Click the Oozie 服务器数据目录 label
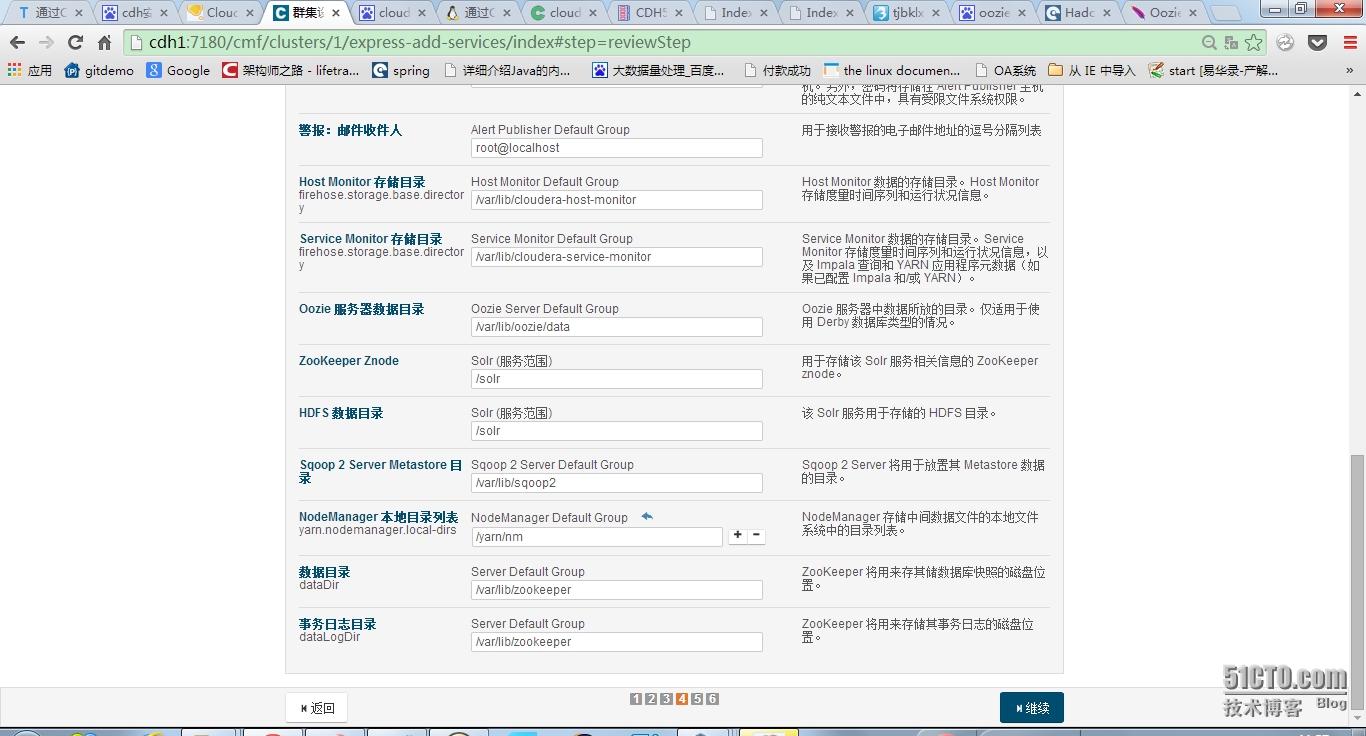The width and height of the screenshot is (1366, 736). 362,309
